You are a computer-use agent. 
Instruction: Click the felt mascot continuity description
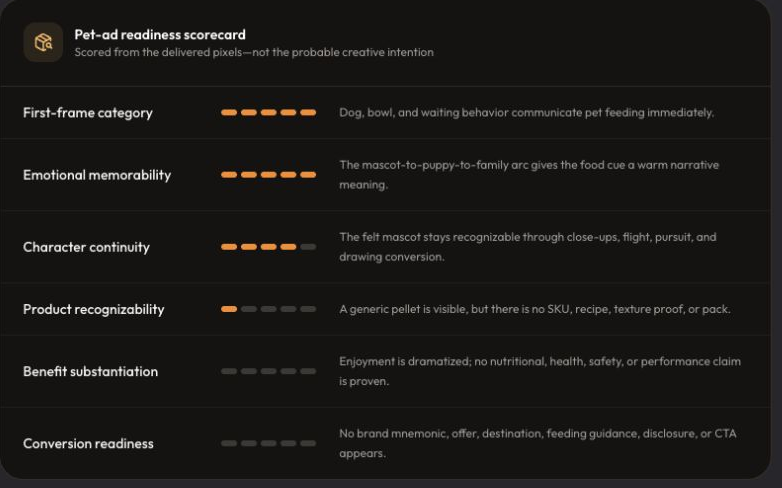[528, 246]
